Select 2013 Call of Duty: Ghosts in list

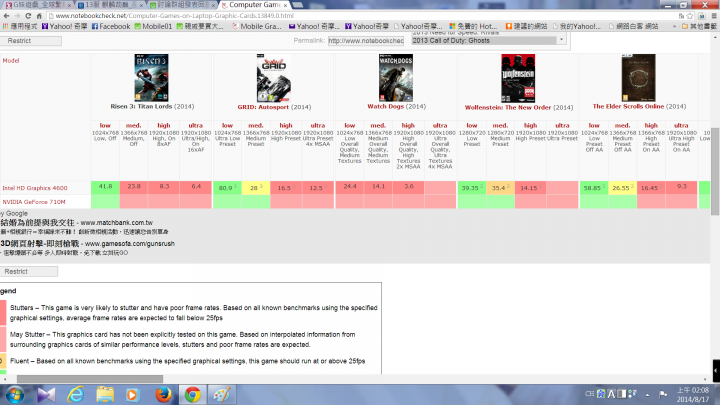click(484, 40)
